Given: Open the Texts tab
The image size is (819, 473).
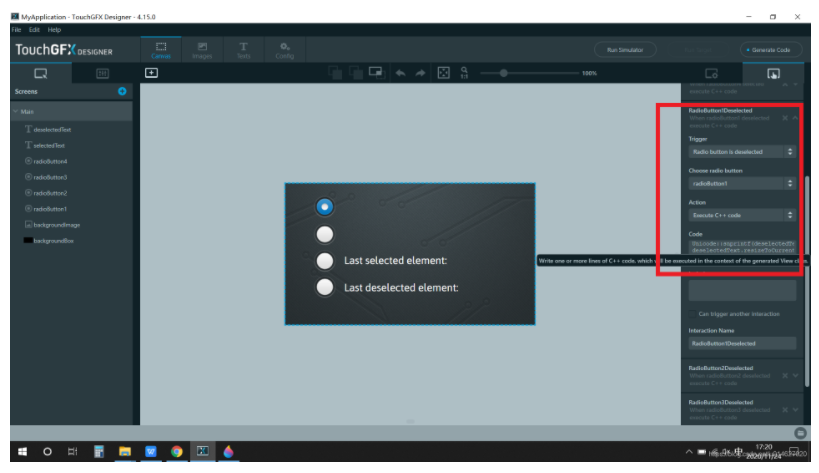Looking at the screenshot, I should tap(243, 50).
